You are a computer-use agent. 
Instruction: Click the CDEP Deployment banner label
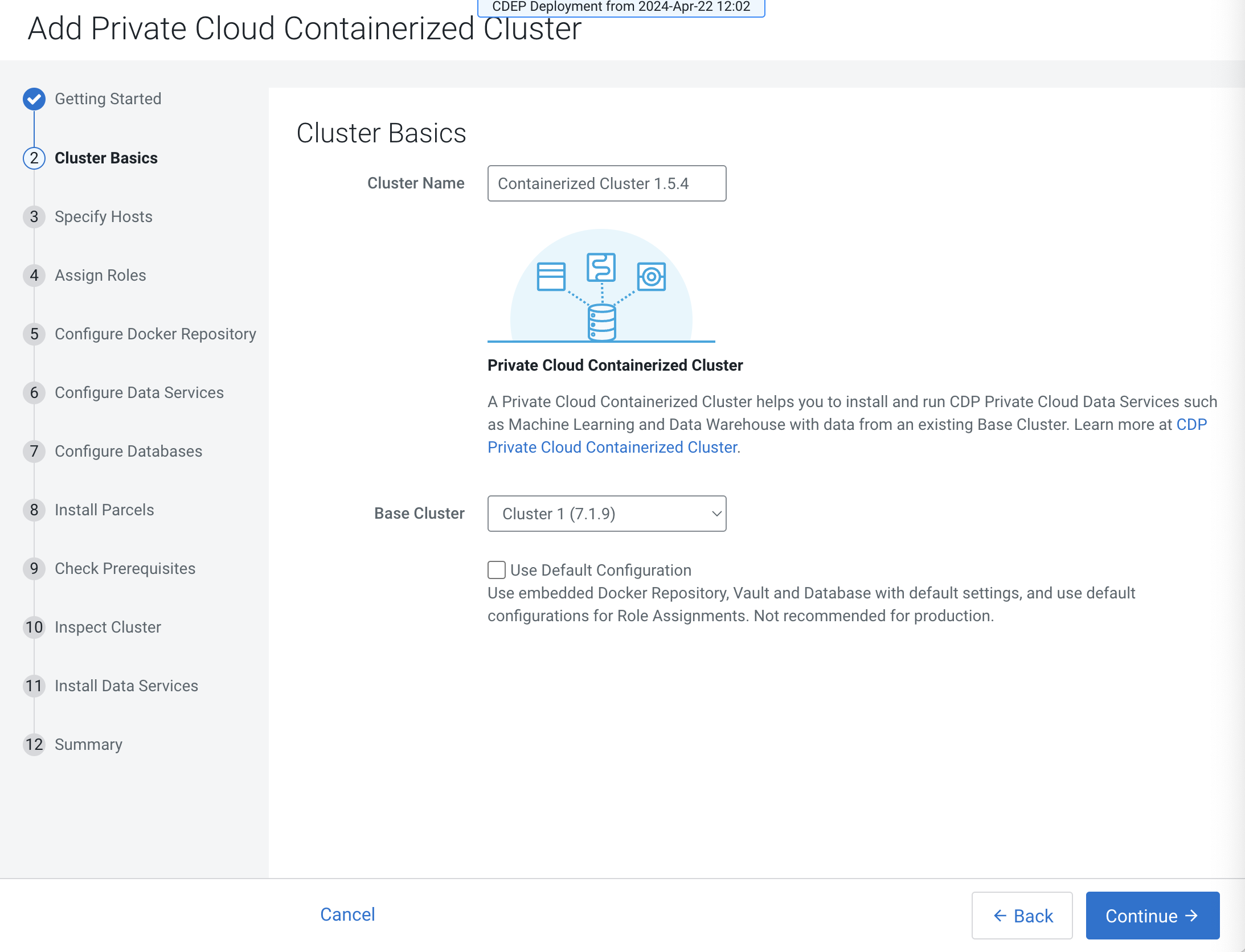pyautogui.click(x=621, y=7)
